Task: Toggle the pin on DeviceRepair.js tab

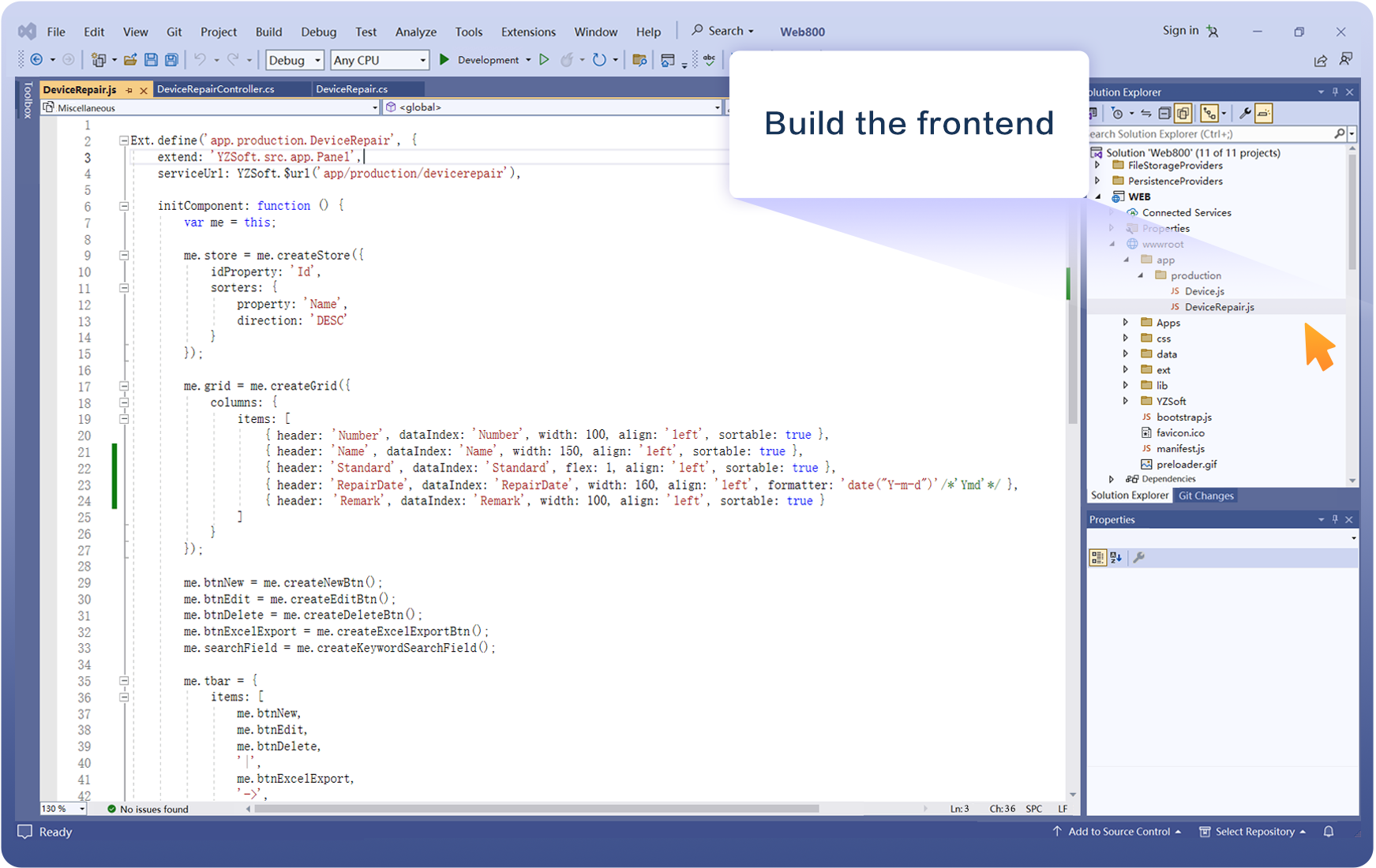Action: pos(129,90)
